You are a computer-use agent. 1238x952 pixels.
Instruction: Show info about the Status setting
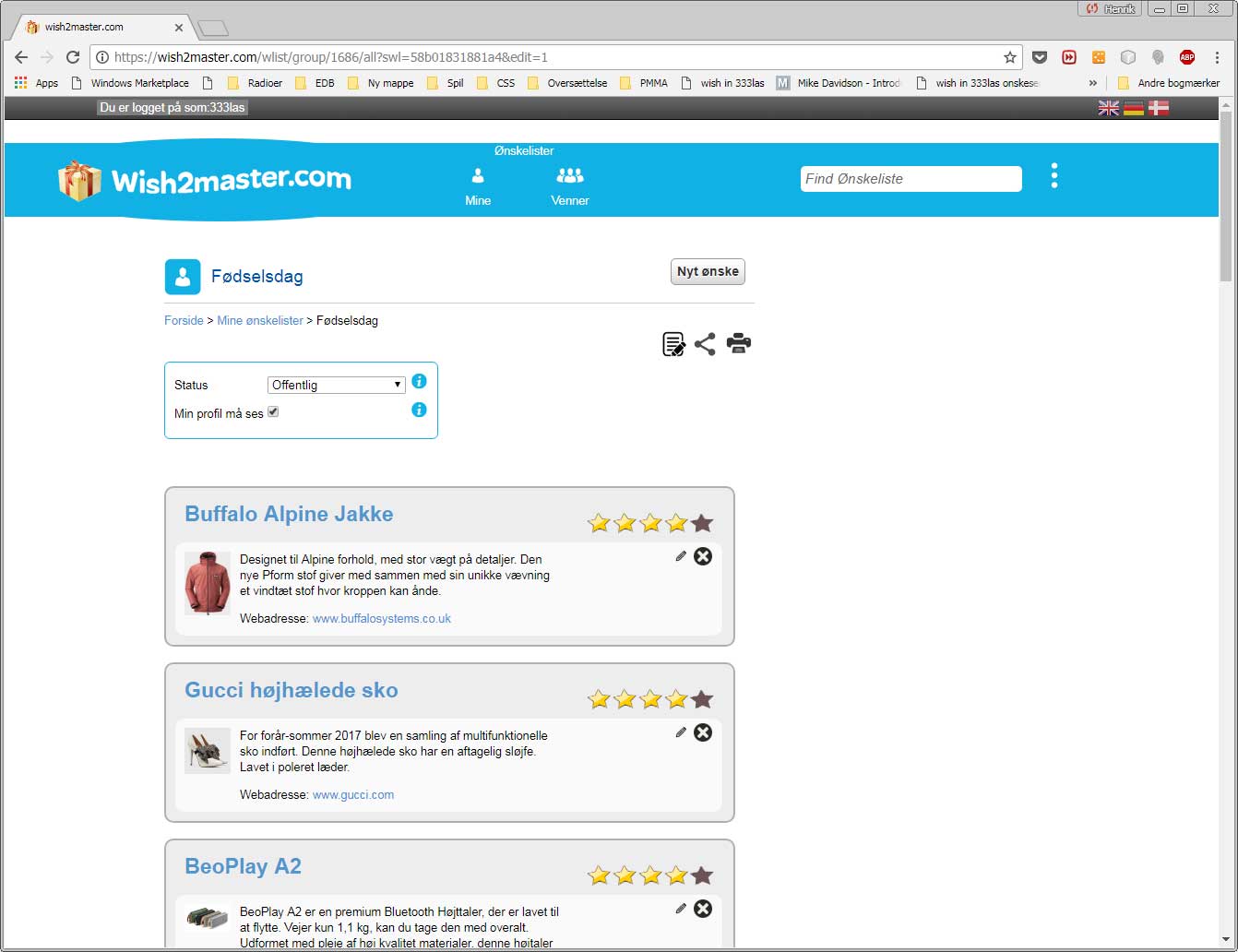click(x=419, y=381)
